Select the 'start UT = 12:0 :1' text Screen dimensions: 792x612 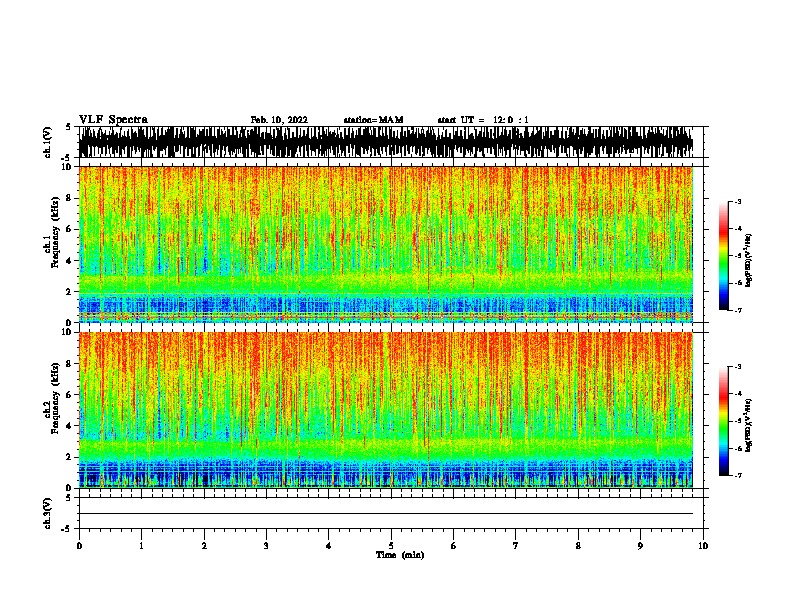483,120
